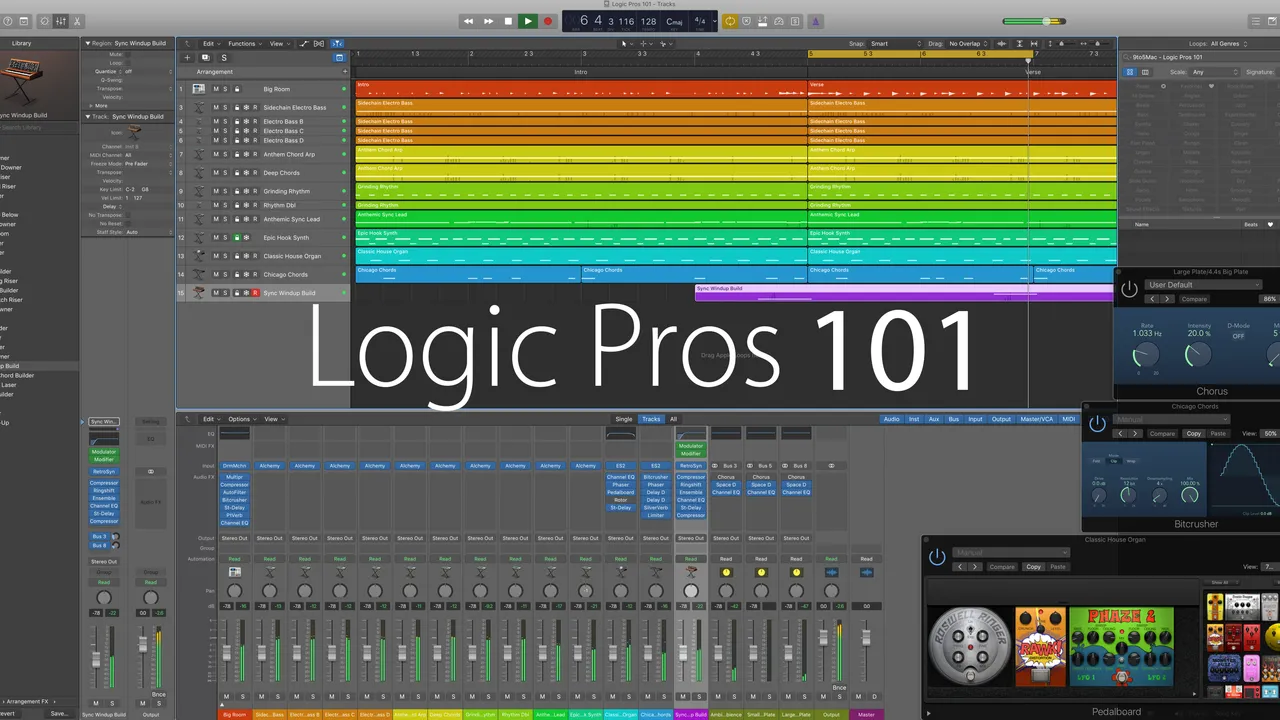Viewport: 1280px width, 720px height.
Task: Toggle the Master/VCA filter button in mixer
Action: tap(1036, 419)
